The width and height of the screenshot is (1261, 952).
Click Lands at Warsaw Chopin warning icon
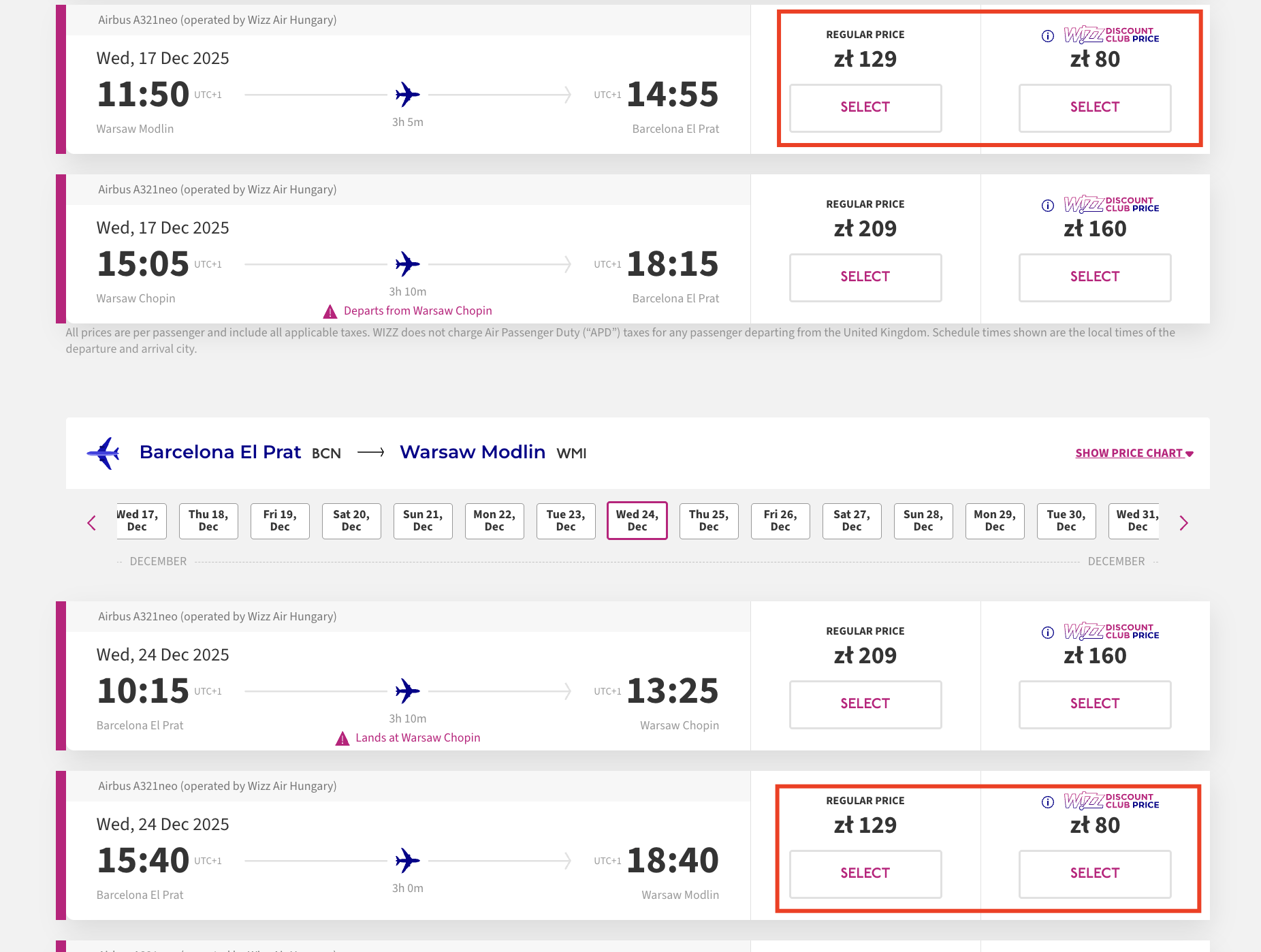coord(342,739)
